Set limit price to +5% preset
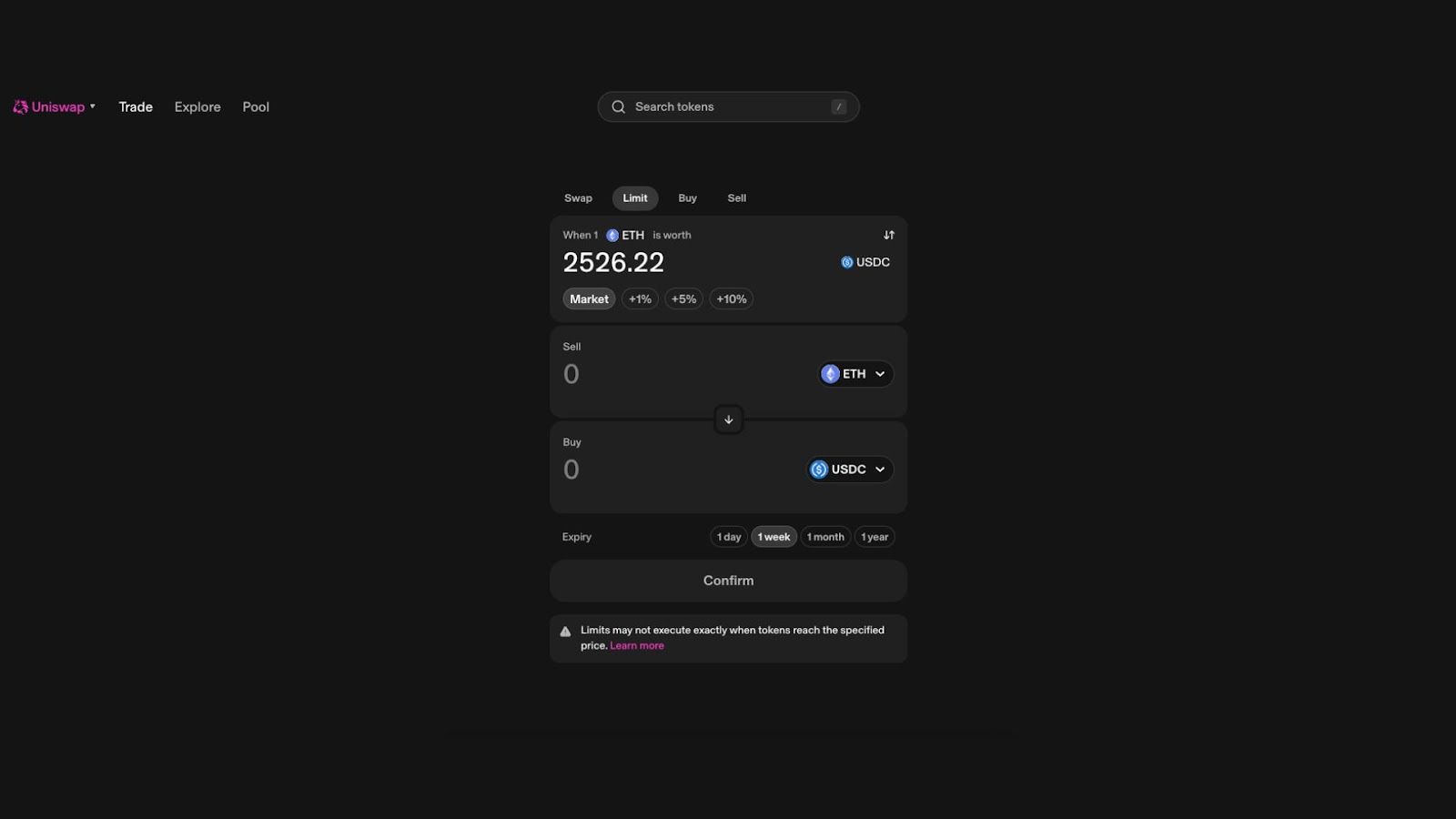The height and width of the screenshot is (819, 1456). point(683,298)
